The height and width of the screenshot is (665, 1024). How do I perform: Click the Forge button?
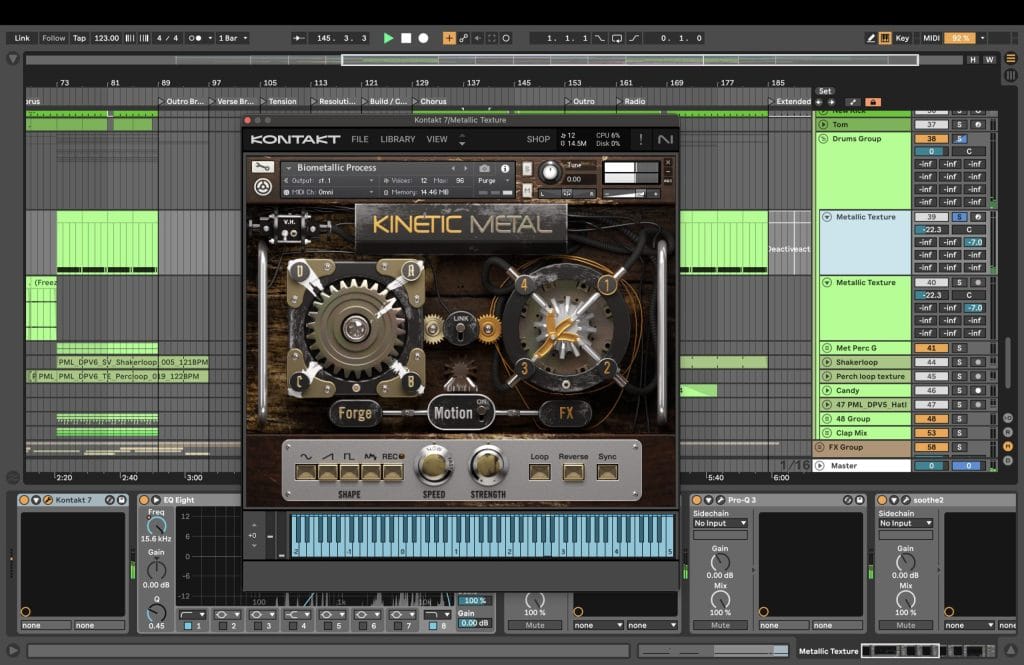tap(355, 412)
